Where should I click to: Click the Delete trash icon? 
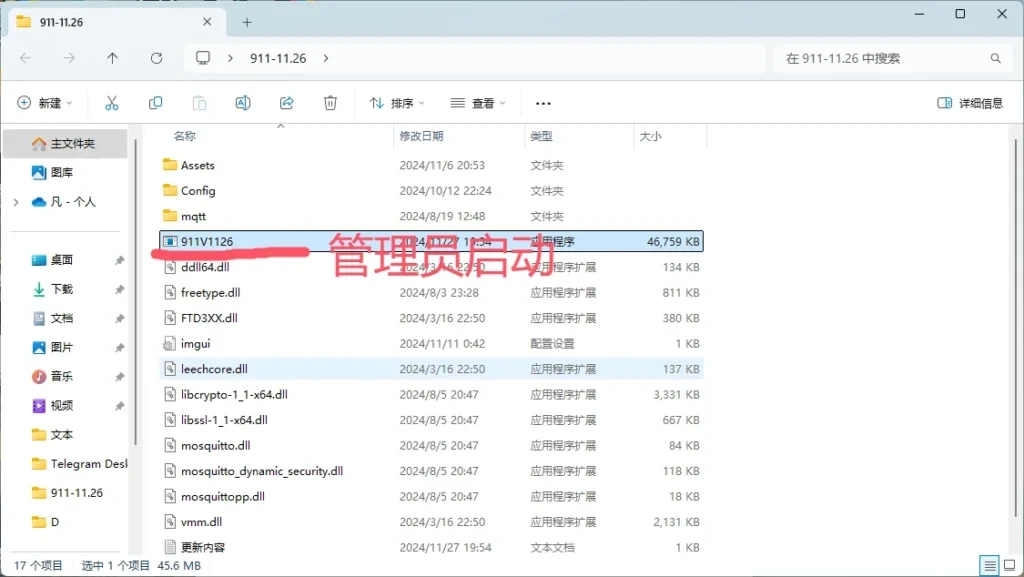[x=330, y=102]
